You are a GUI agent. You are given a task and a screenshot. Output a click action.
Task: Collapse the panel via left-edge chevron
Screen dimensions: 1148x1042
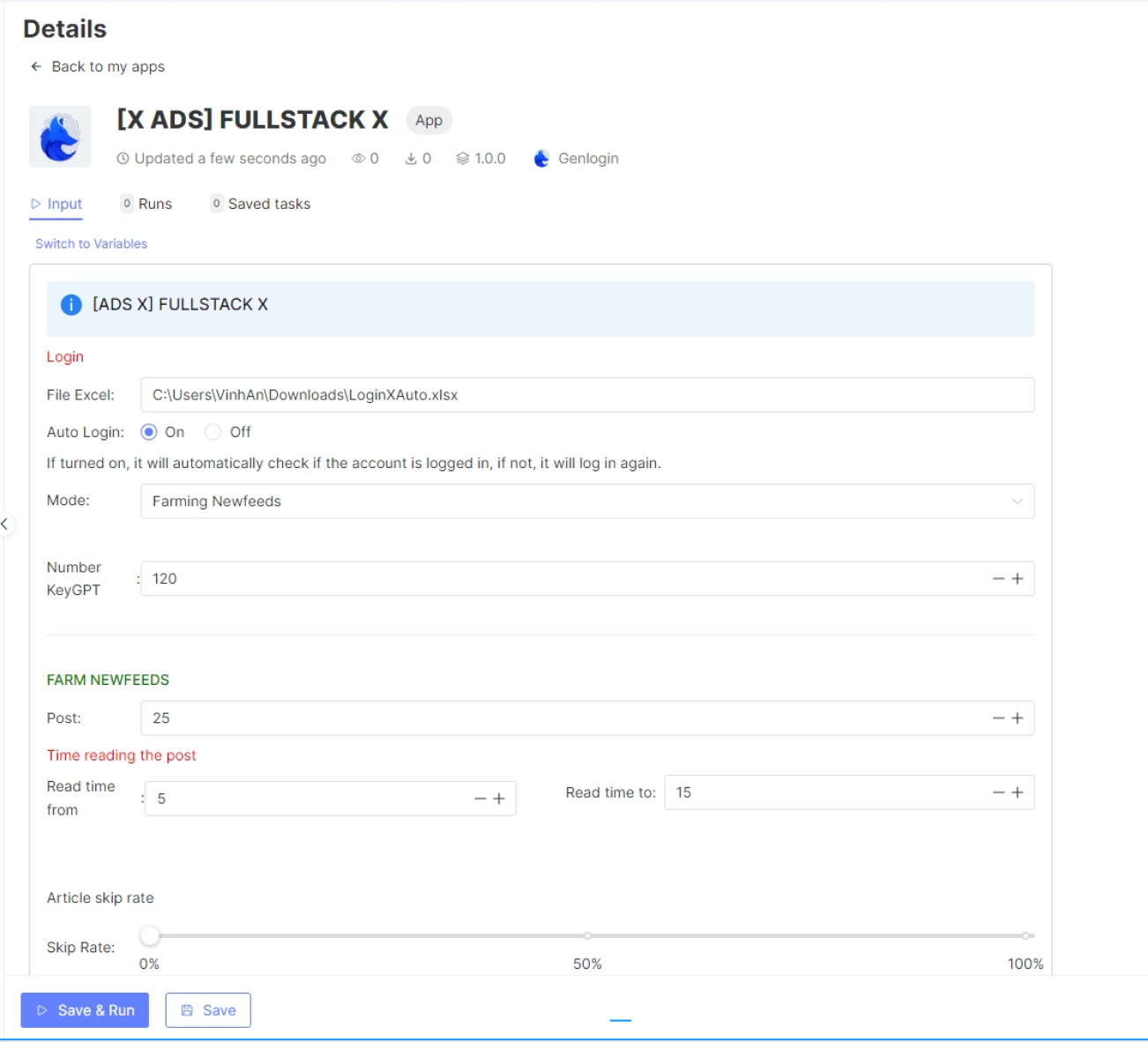4,522
